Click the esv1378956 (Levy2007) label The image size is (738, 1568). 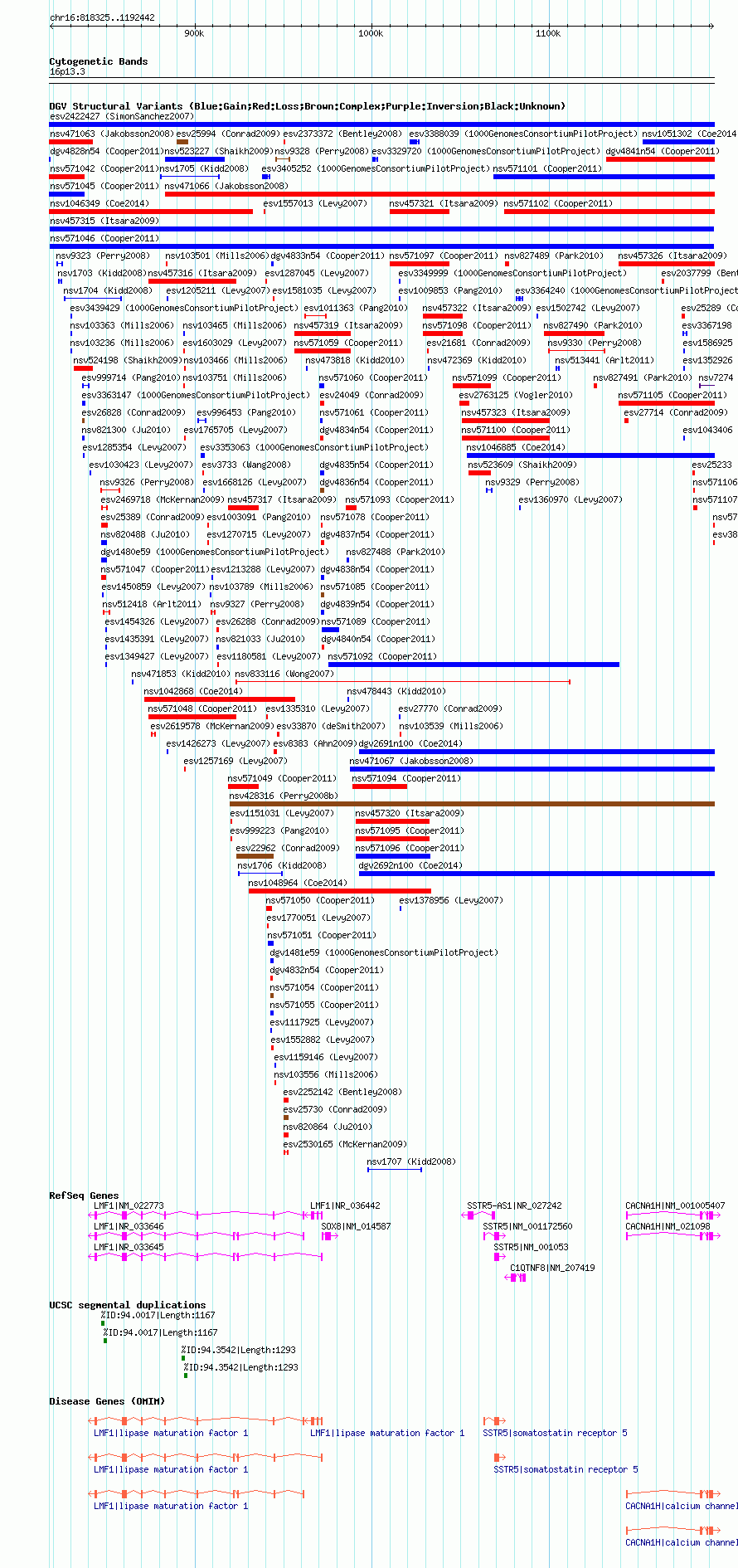click(451, 900)
